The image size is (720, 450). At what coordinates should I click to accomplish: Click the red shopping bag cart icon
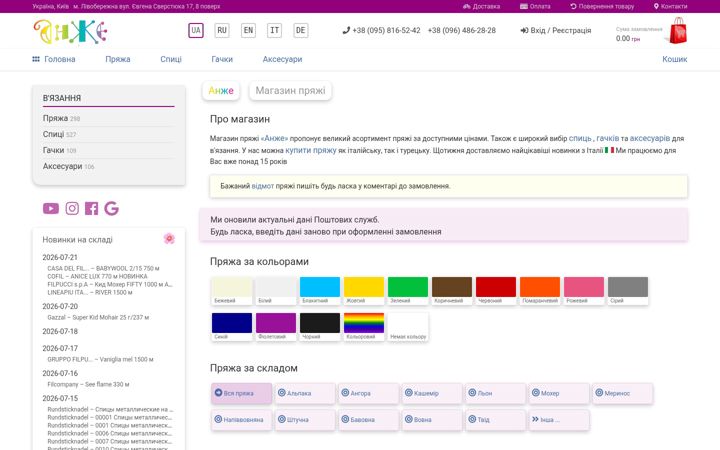click(678, 30)
